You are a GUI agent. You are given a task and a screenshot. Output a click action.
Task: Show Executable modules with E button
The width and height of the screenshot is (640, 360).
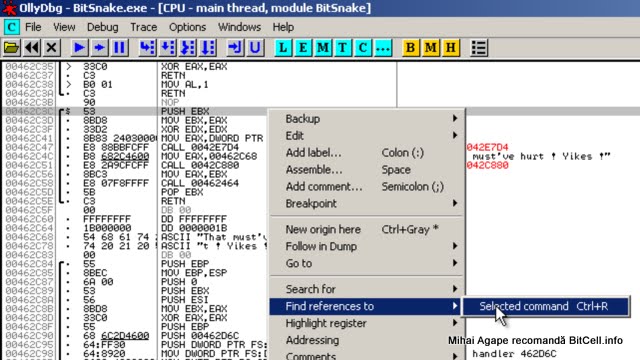(x=303, y=48)
